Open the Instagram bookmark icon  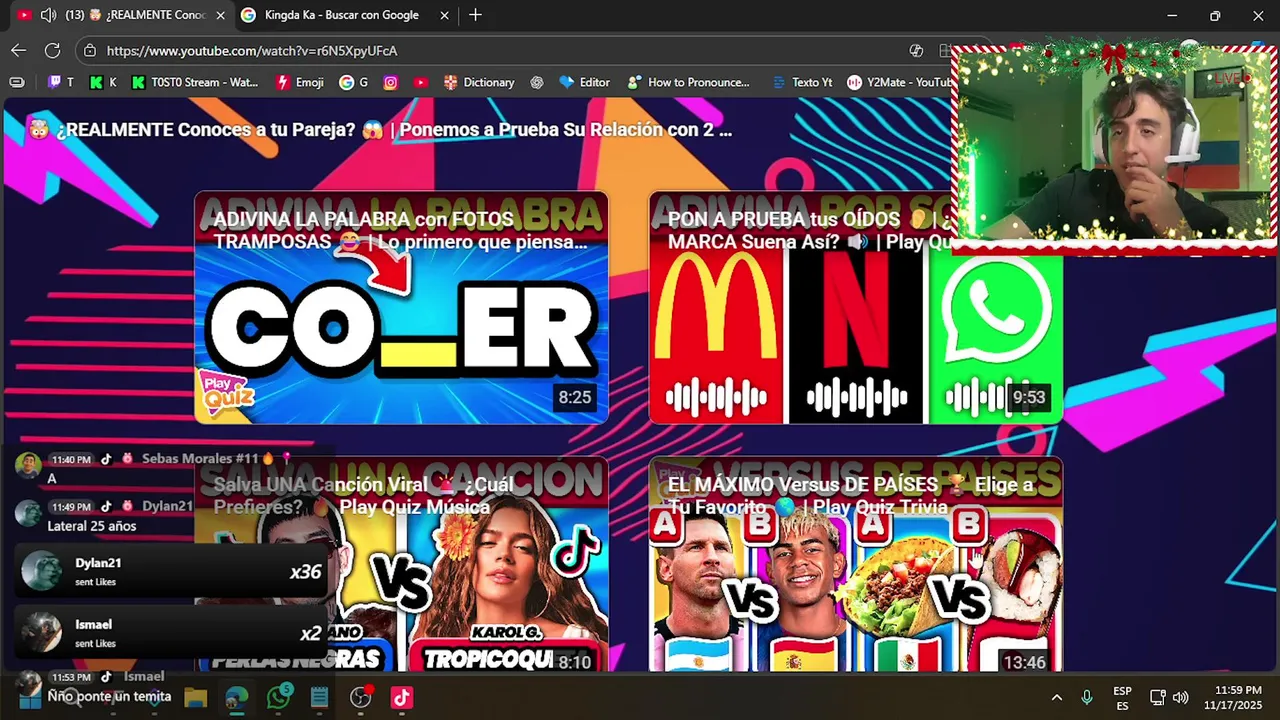tap(391, 82)
